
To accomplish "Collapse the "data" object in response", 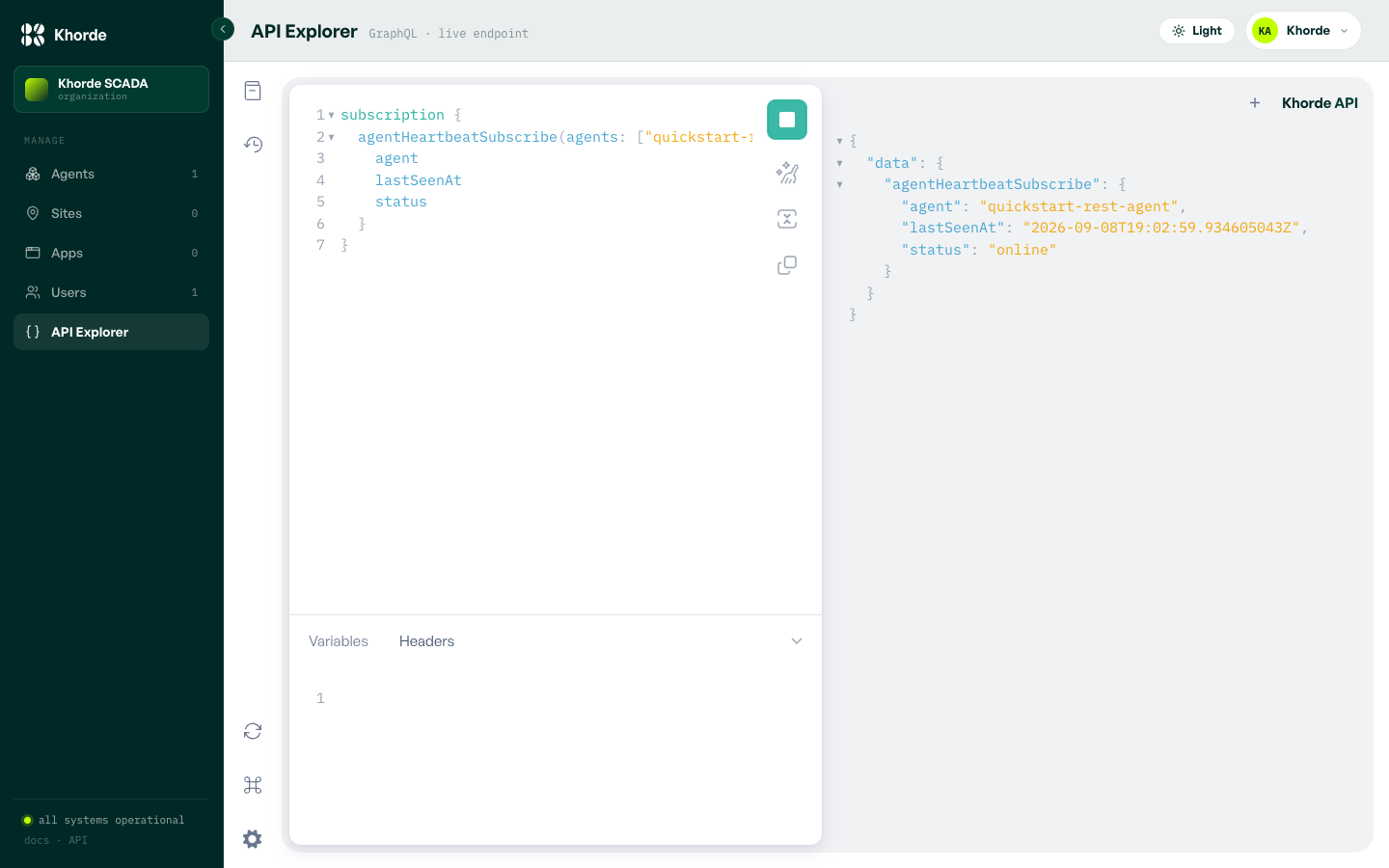I will click(839, 163).
